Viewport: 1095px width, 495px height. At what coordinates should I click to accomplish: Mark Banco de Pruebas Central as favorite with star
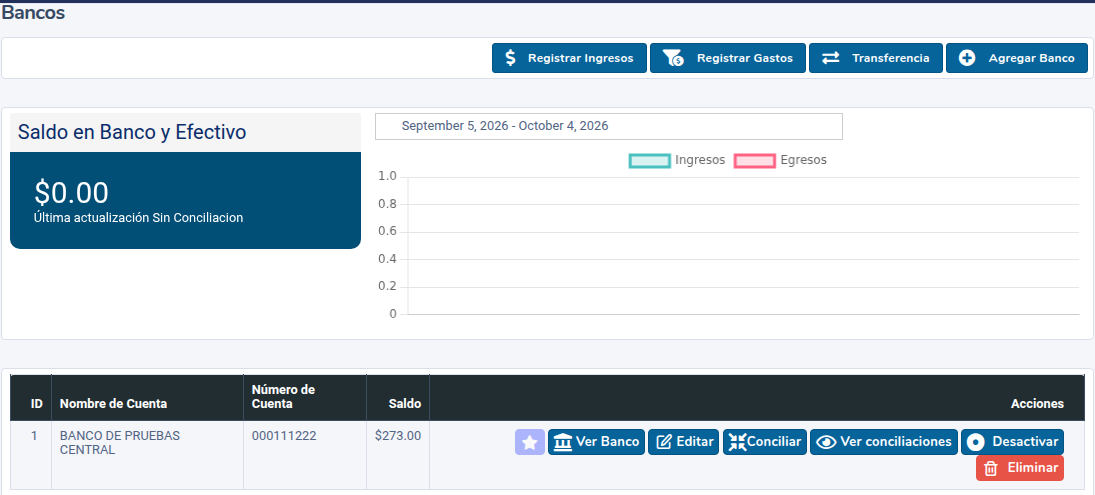530,442
